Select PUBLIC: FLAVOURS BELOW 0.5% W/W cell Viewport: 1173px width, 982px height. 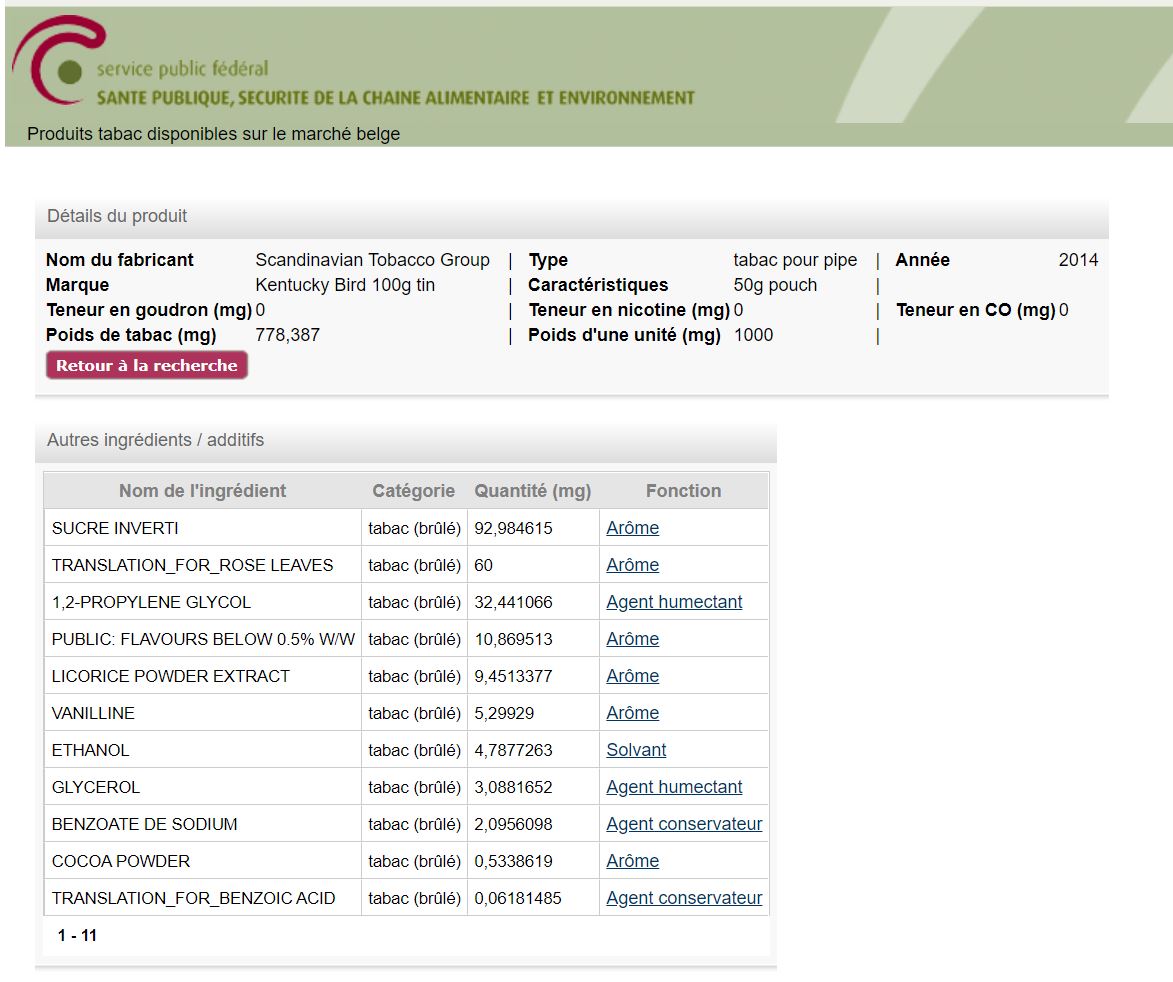[203, 639]
